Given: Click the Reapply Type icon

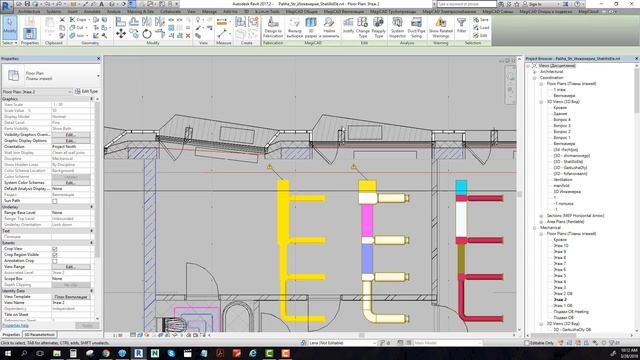Looking at the screenshot, I should click(x=378, y=27).
